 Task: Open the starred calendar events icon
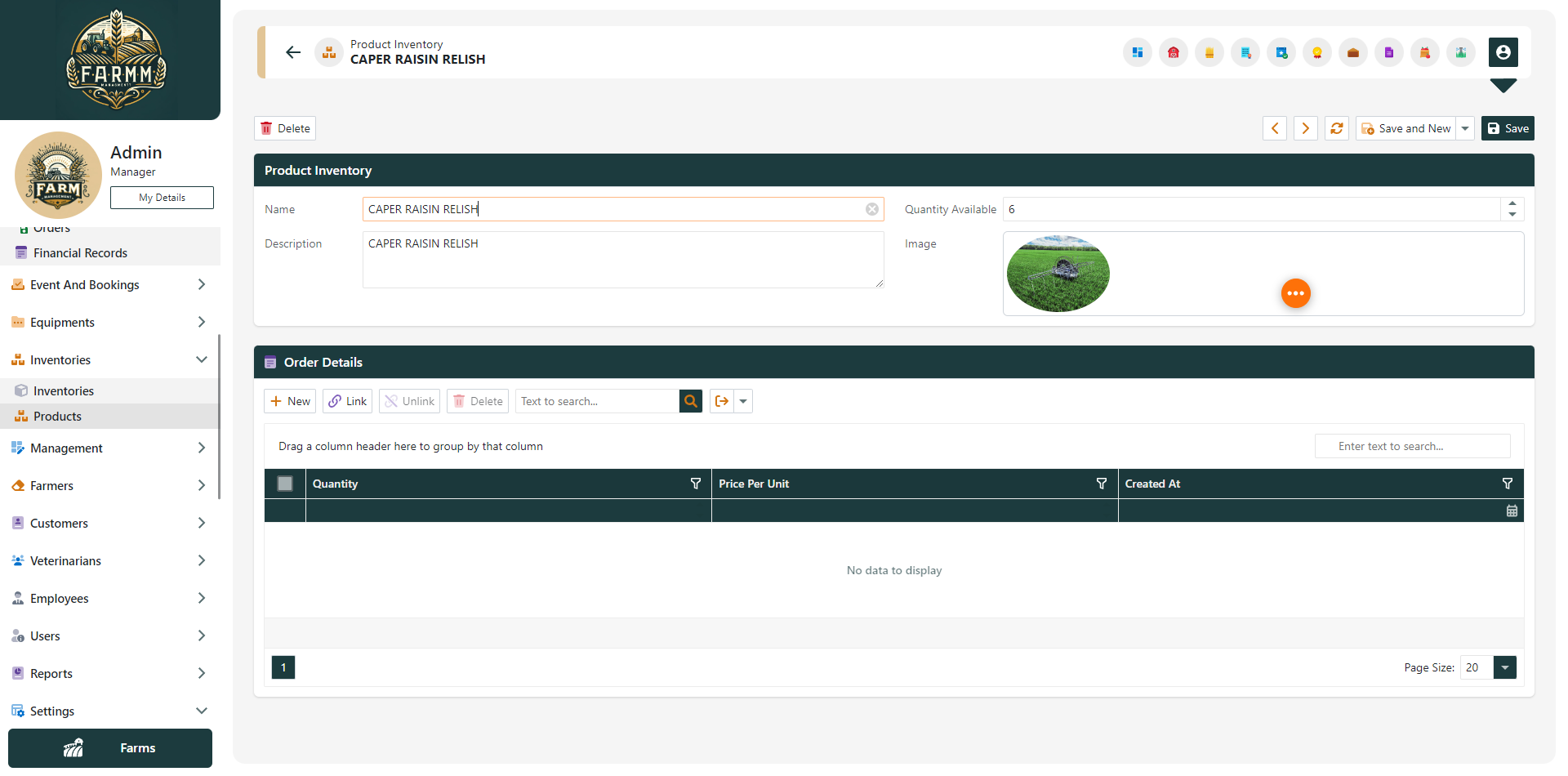1281,52
